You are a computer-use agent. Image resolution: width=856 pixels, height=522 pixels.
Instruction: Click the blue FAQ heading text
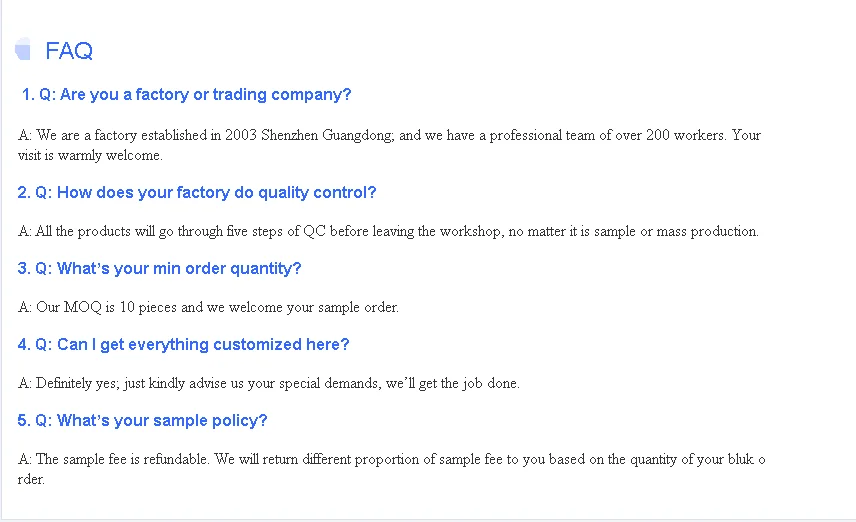[69, 51]
